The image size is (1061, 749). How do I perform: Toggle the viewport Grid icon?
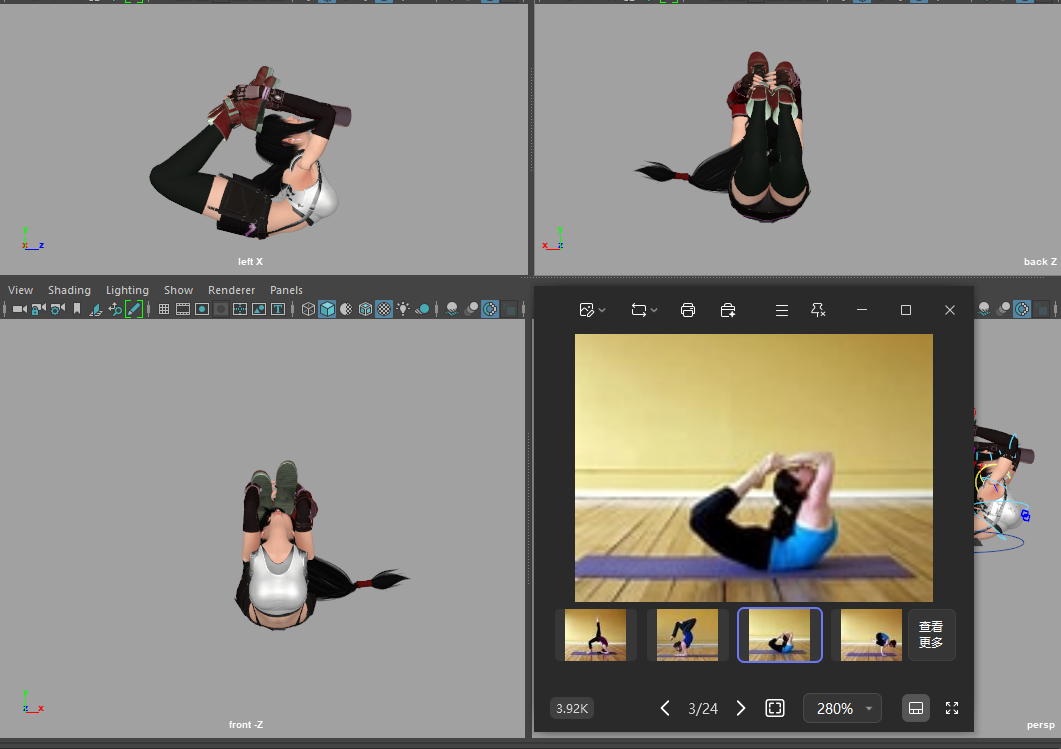(164, 309)
